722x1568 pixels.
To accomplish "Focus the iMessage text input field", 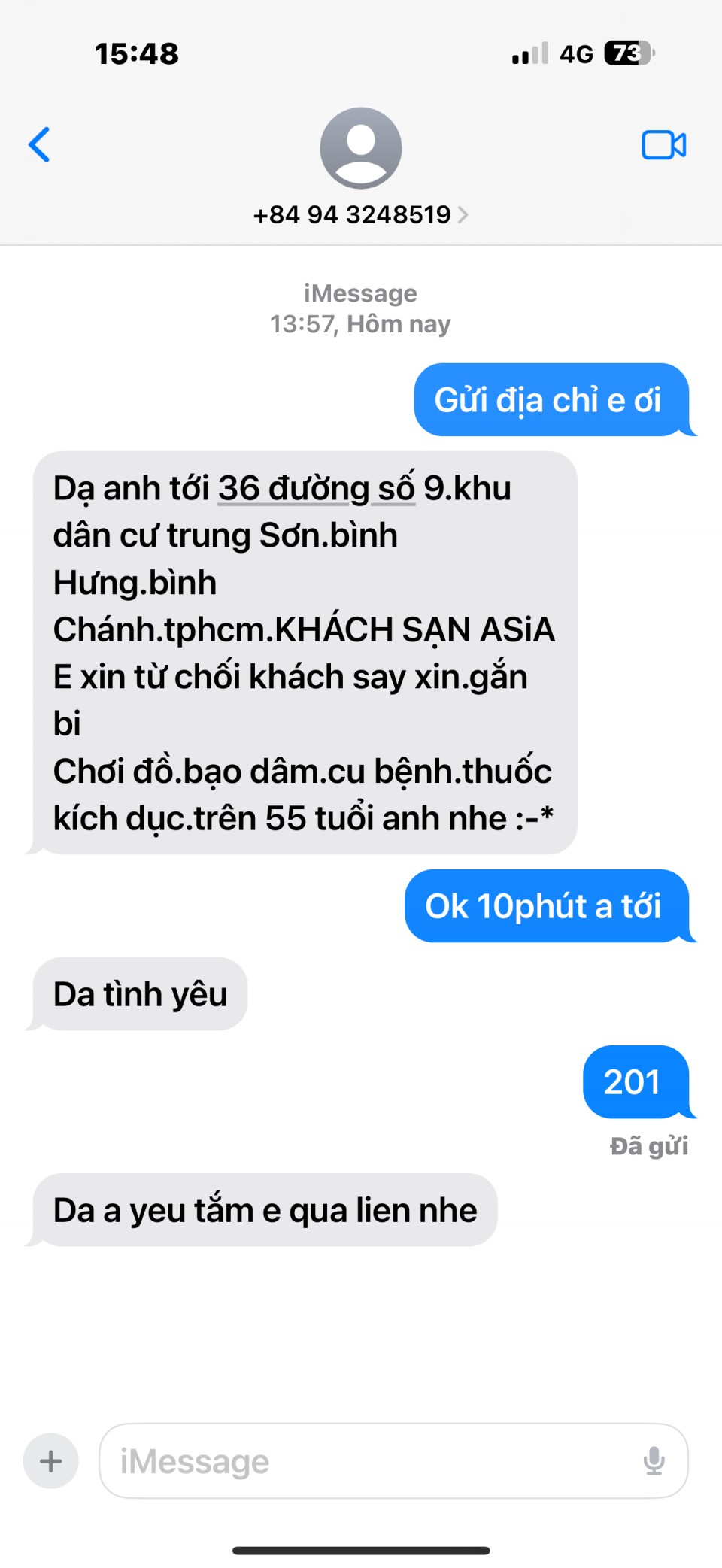I will point(393,1460).
